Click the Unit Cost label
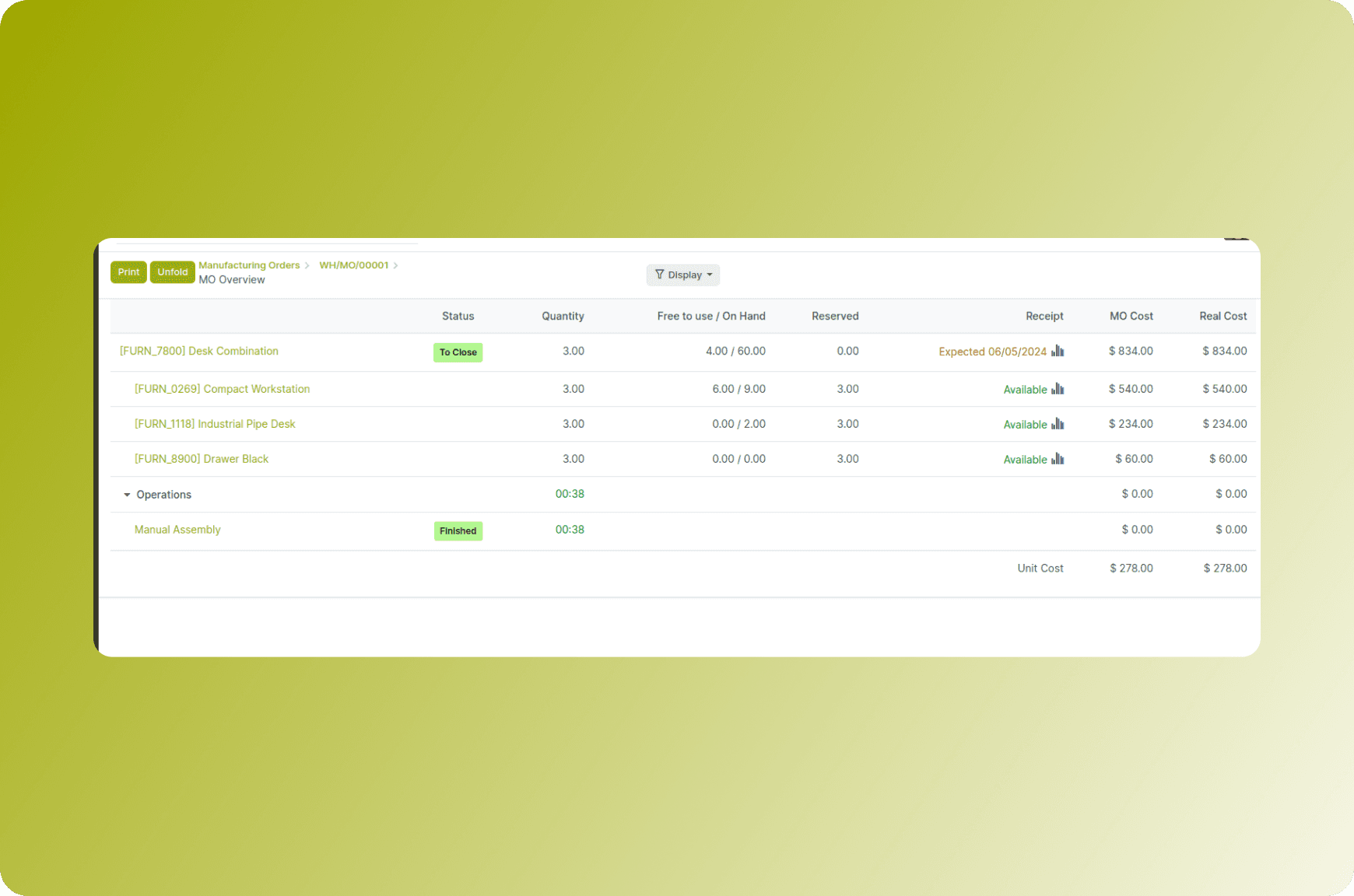The width and height of the screenshot is (1354, 896). tap(1040, 569)
